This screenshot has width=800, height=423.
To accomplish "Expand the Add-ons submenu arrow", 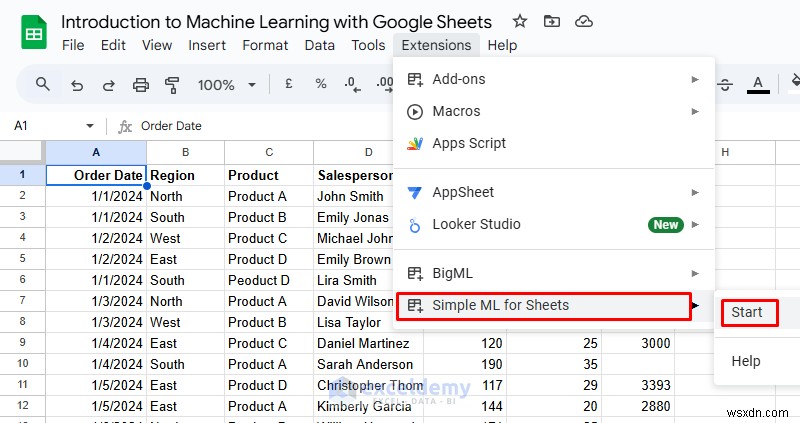I will tap(695, 80).
